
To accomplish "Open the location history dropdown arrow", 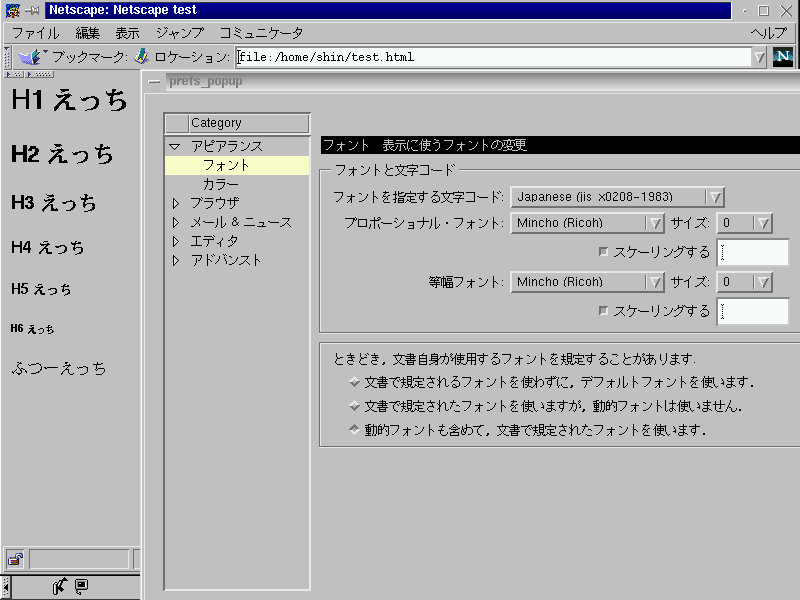I will pyautogui.click(x=759, y=57).
